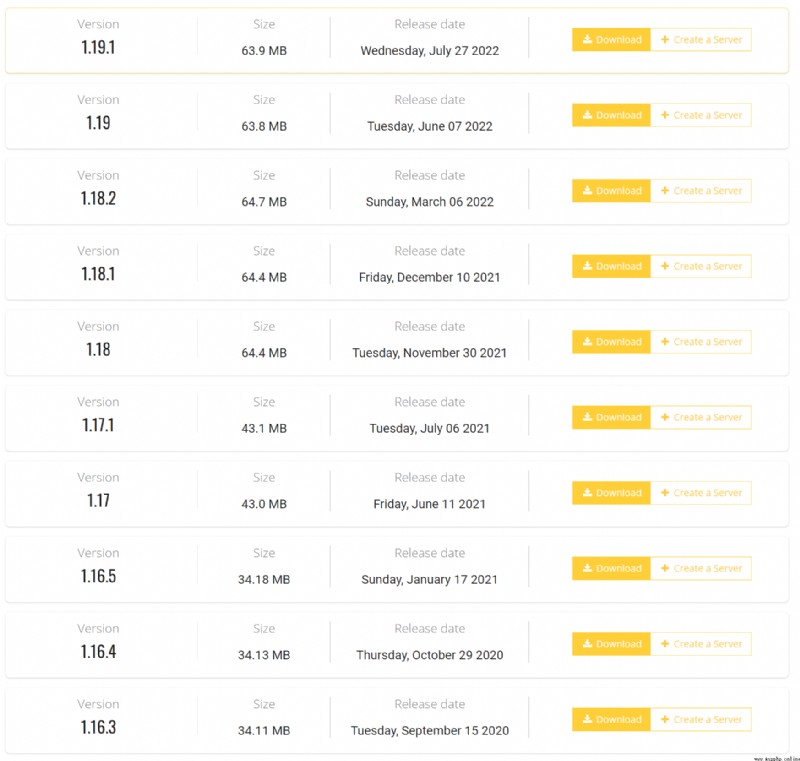The height and width of the screenshot is (761, 800).
Task: Create a Server for version 1.18.2
Action: 701,191
